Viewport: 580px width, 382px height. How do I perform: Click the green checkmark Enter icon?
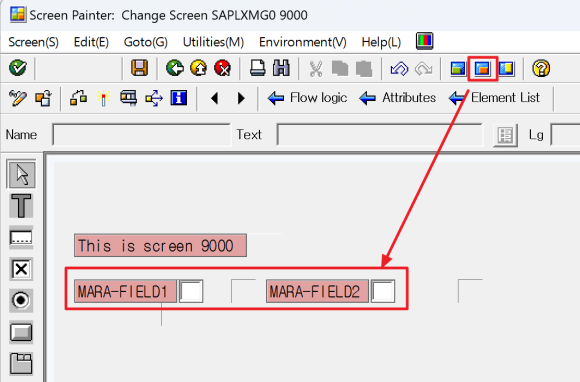[18, 68]
